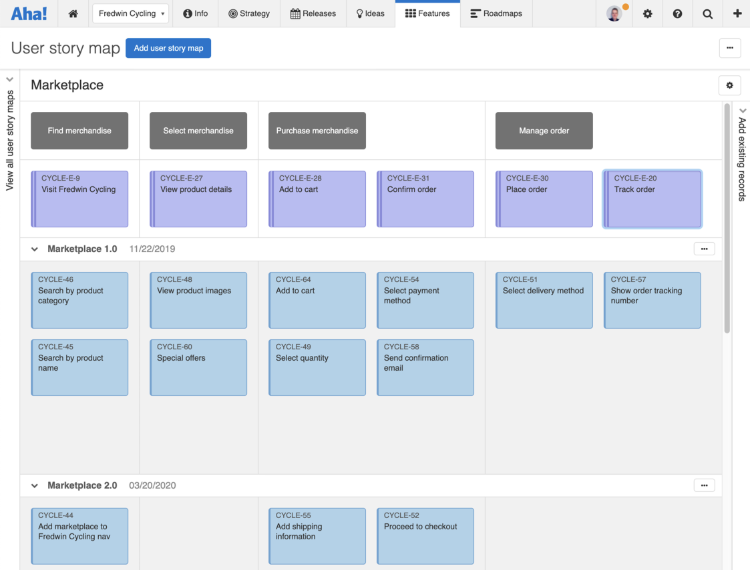This screenshot has height=570, width=750.
Task: Click the vertical scrollbar of the map
Action: (727, 220)
